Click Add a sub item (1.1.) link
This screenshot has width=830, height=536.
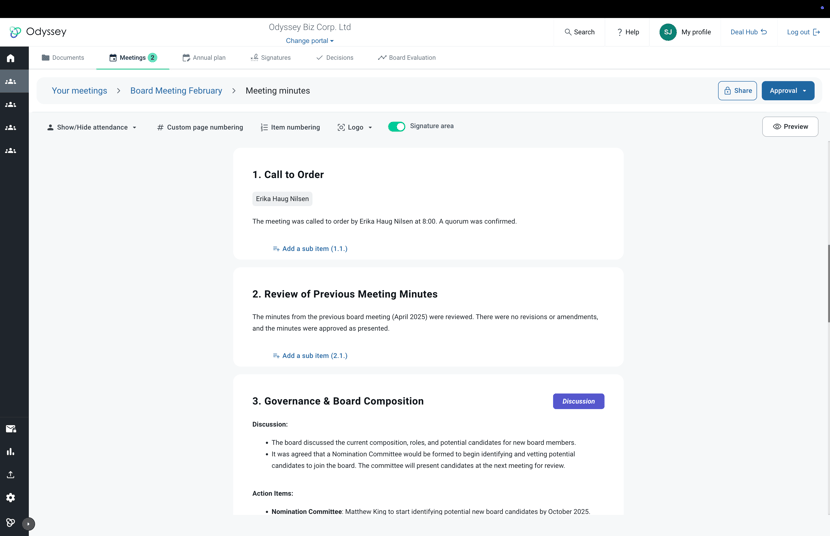(310, 249)
